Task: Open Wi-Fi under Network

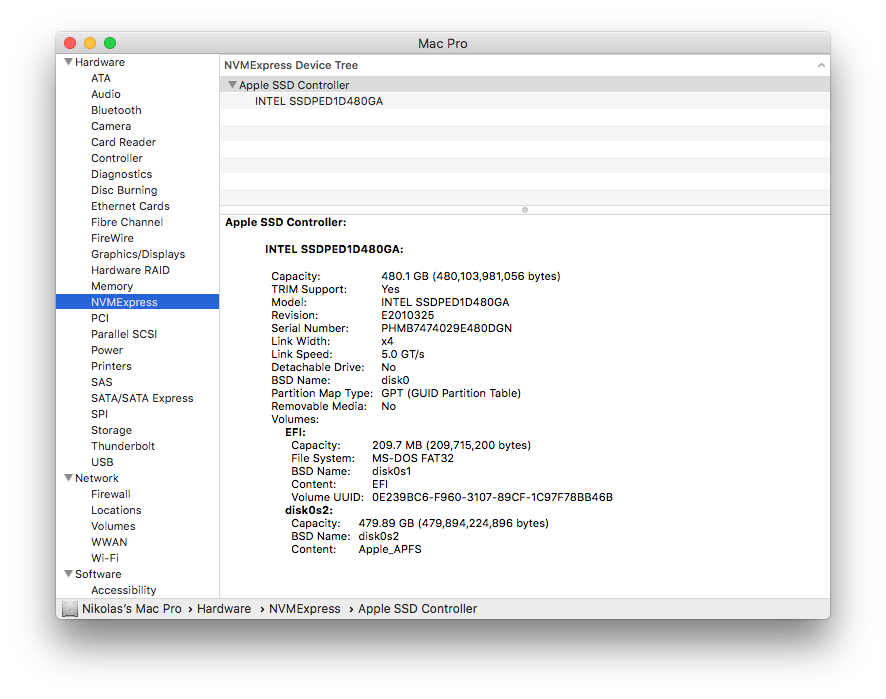Action: (105, 558)
